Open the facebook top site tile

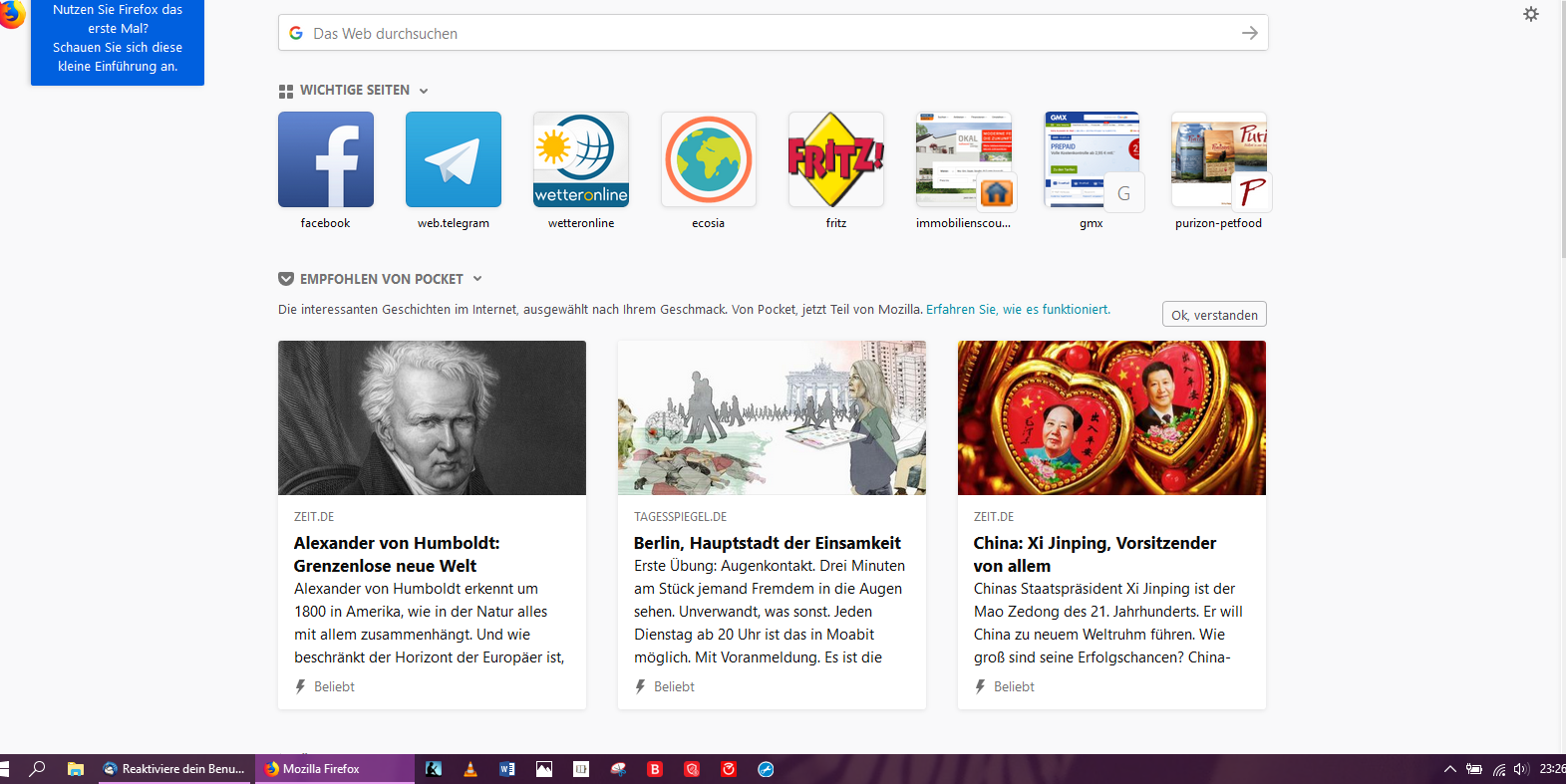pyautogui.click(x=325, y=159)
